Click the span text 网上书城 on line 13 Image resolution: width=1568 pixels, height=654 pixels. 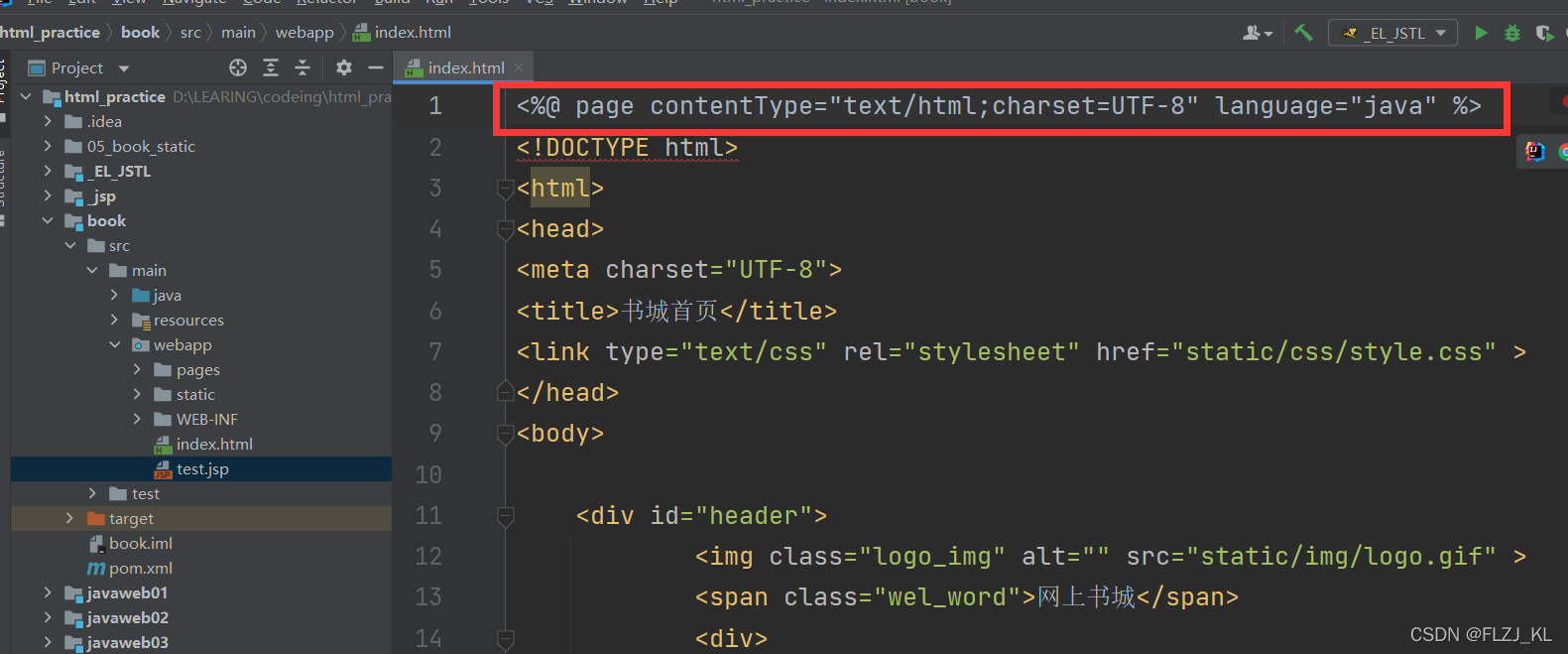coord(1086,596)
